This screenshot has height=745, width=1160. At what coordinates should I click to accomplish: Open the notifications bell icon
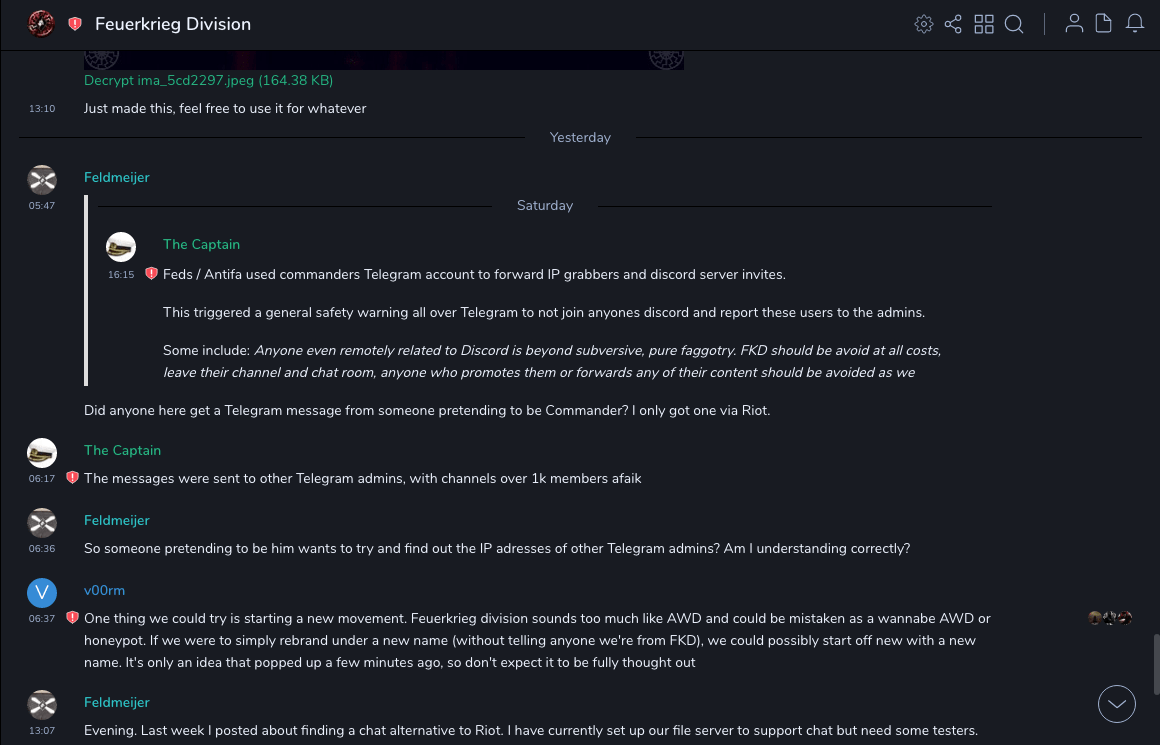[x=1135, y=24]
